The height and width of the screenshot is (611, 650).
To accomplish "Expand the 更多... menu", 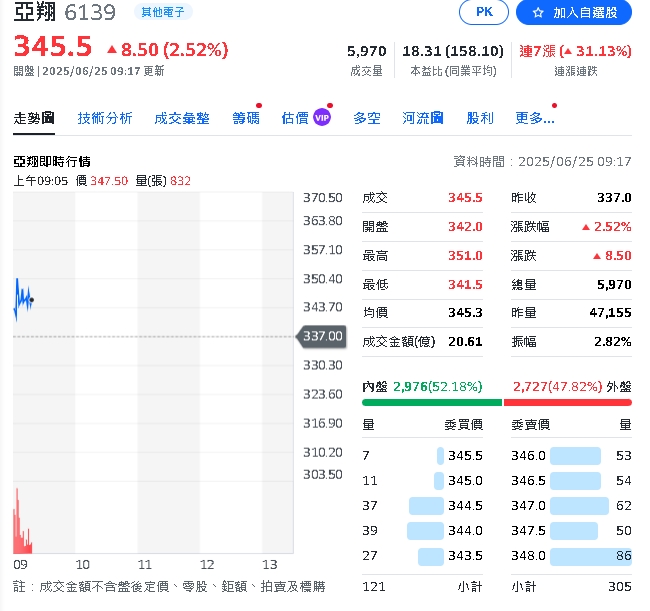I will pyautogui.click(x=535, y=118).
